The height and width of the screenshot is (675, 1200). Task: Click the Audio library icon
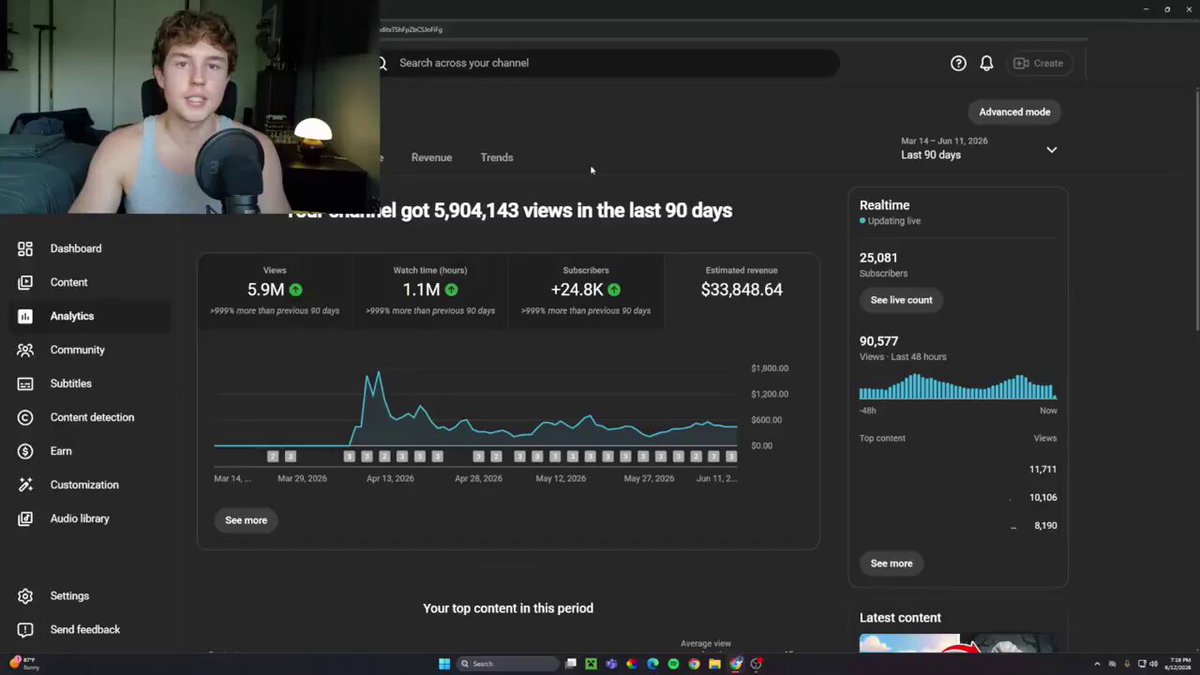click(x=26, y=519)
